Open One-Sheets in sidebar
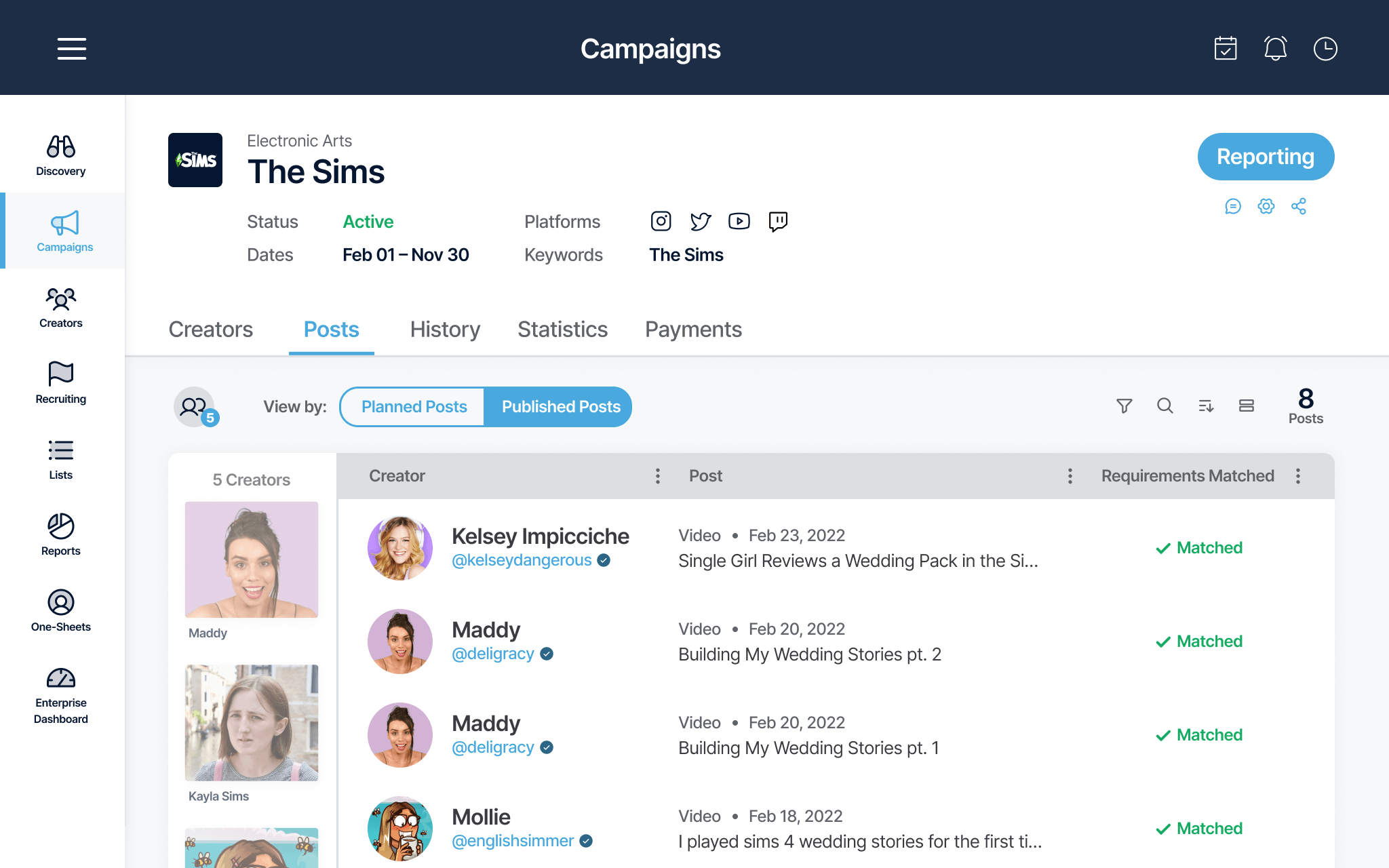This screenshot has height=868, width=1389. [x=61, y=612]
